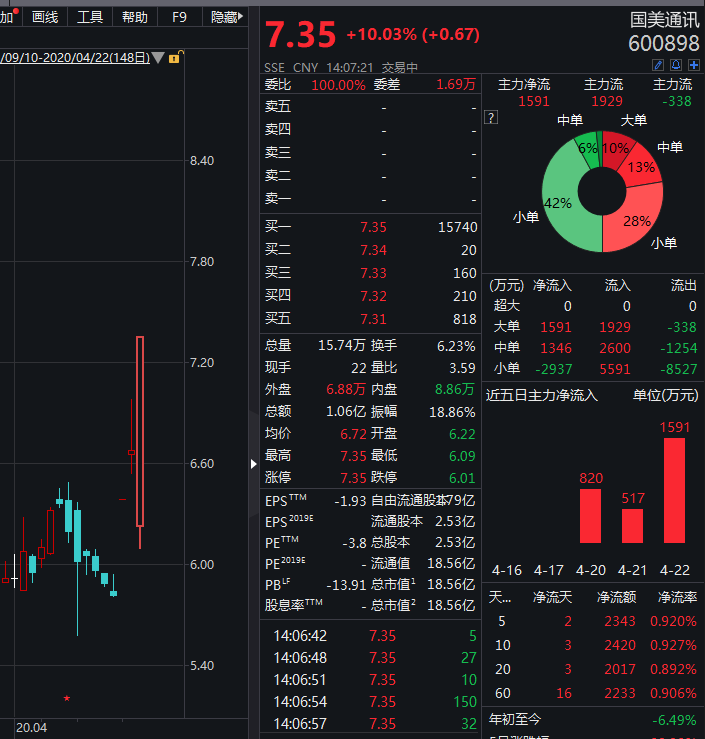Click the 主力净流 1591 value
The width and height of the screenshot is (705, 739).
pyautogui.click(x=533, y=101)
